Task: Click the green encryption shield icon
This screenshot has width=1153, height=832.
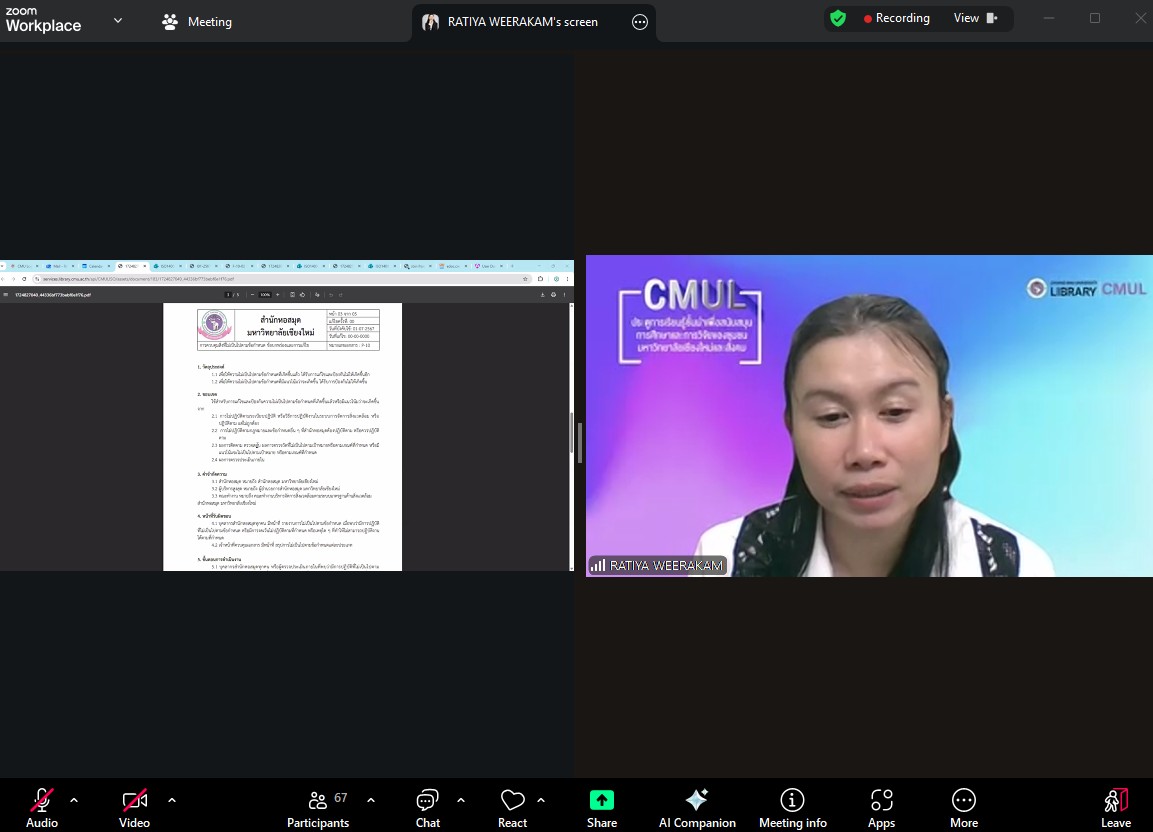Action: pos(838,18)
